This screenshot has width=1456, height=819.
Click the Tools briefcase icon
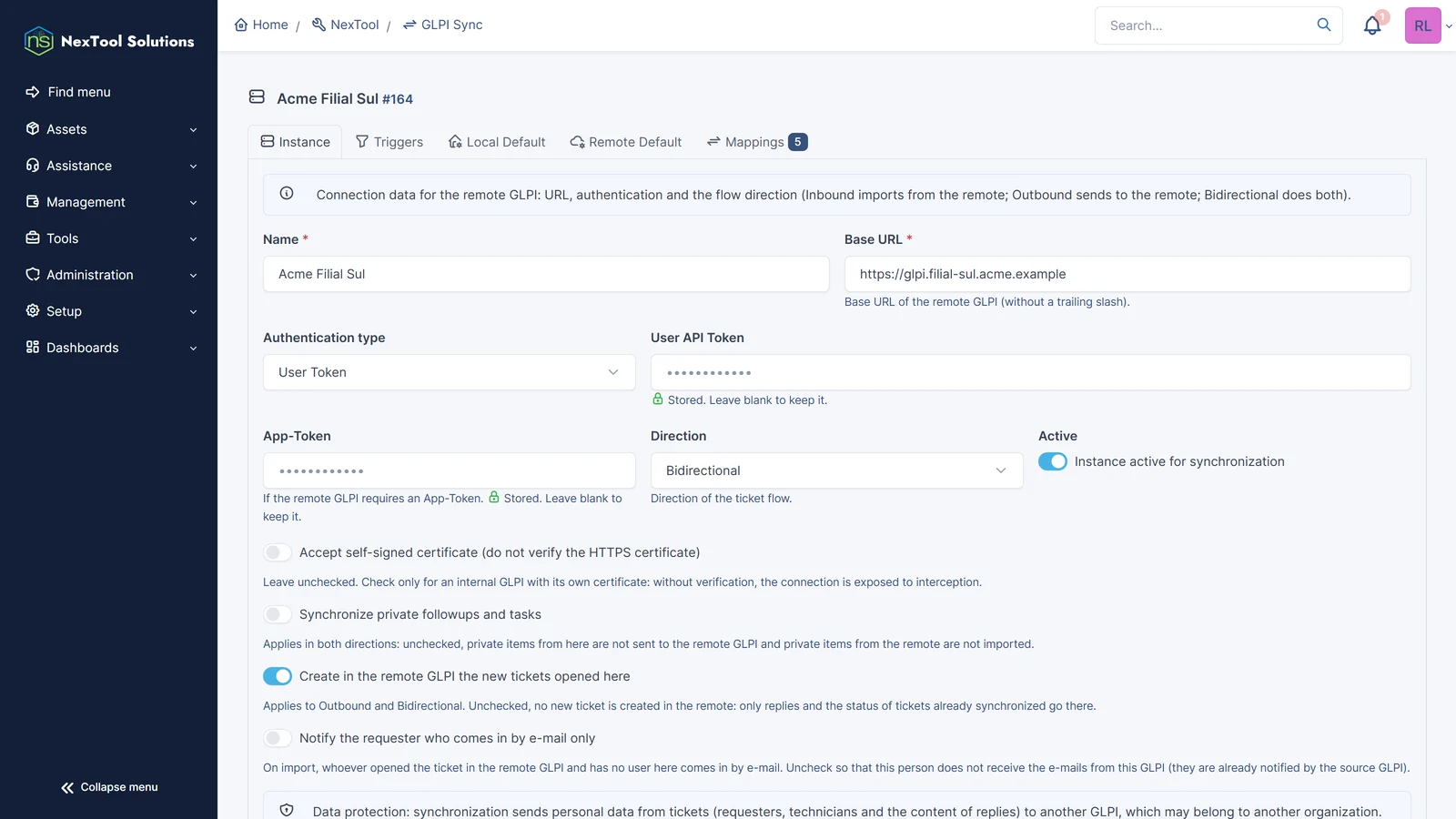[x=33, y=238]
